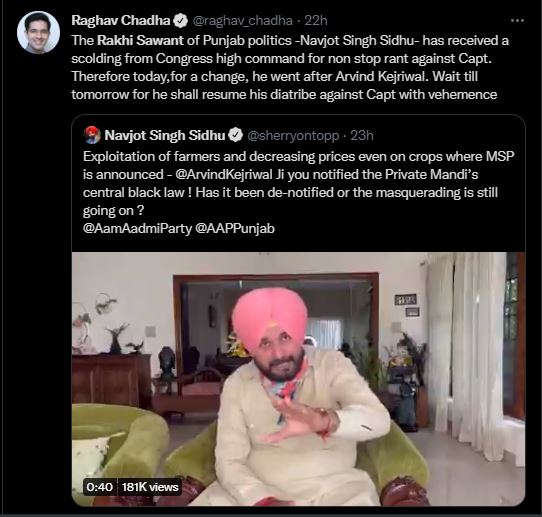Open the 22h tweet timestamp

pos(316,21)
